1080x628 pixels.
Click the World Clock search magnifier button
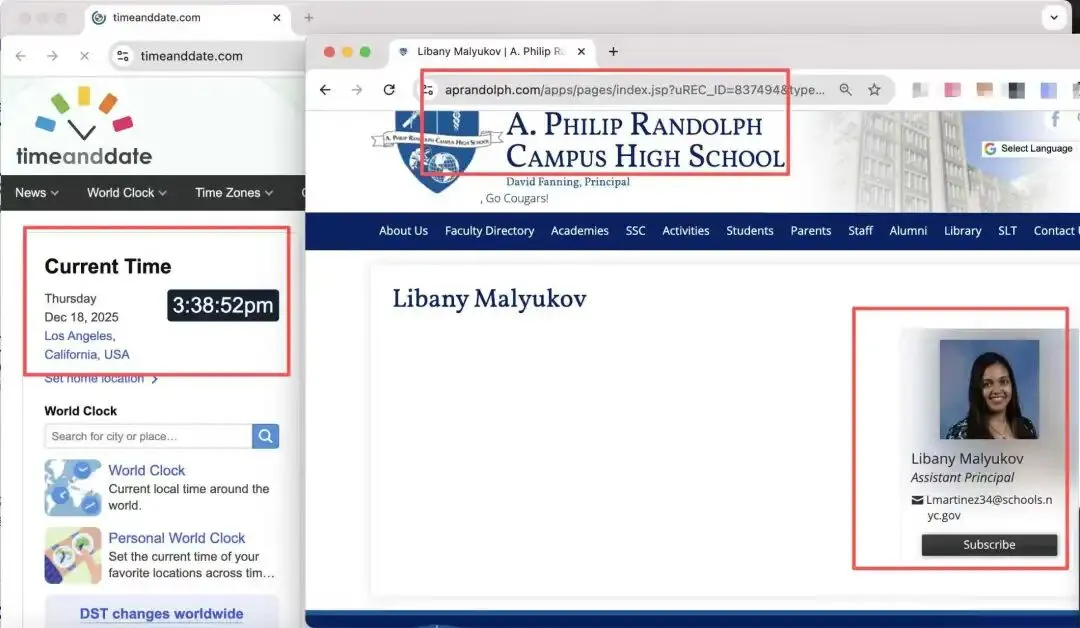pos(265,436)
